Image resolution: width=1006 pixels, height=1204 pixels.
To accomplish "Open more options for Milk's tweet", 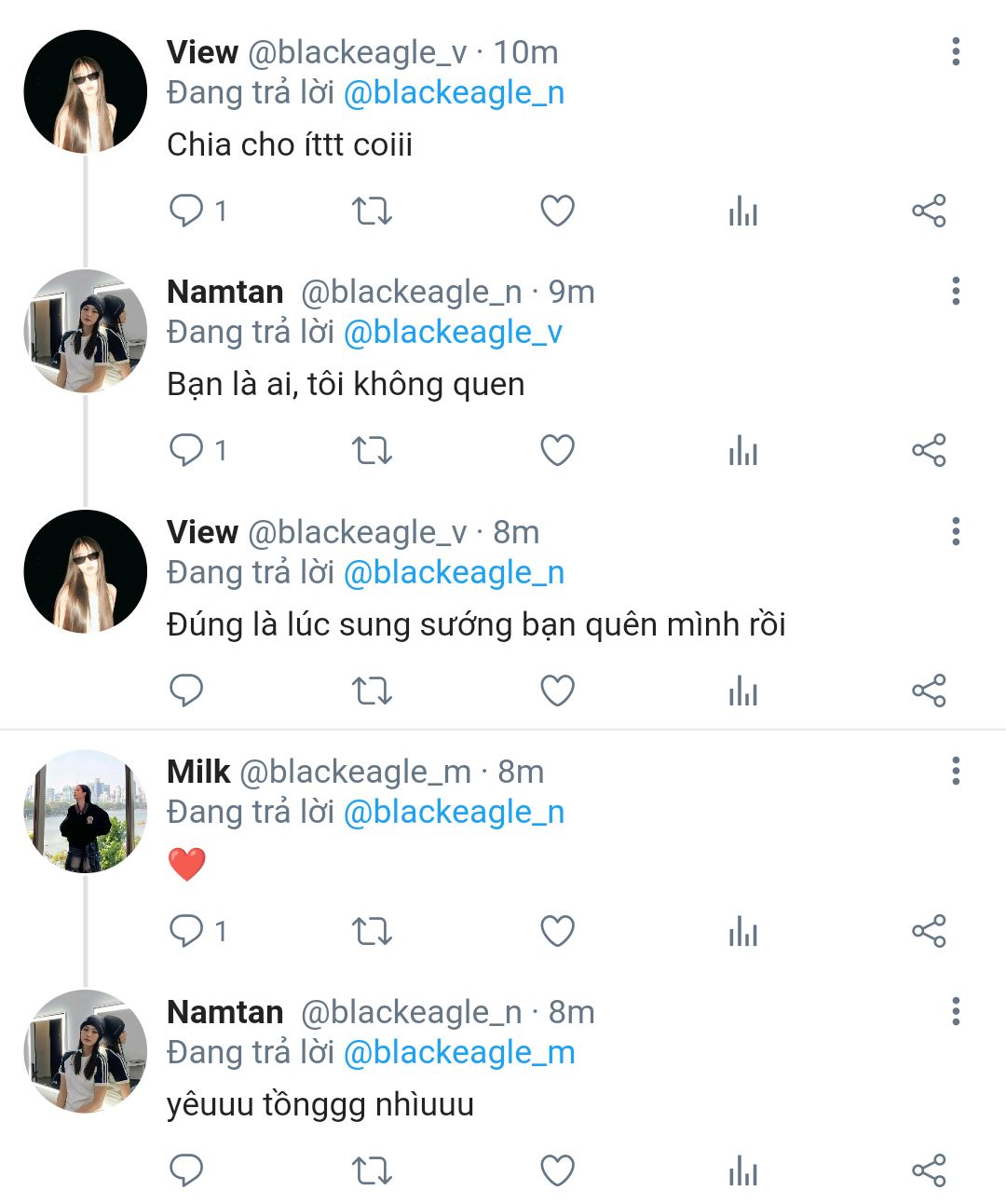I will (956, 772).
